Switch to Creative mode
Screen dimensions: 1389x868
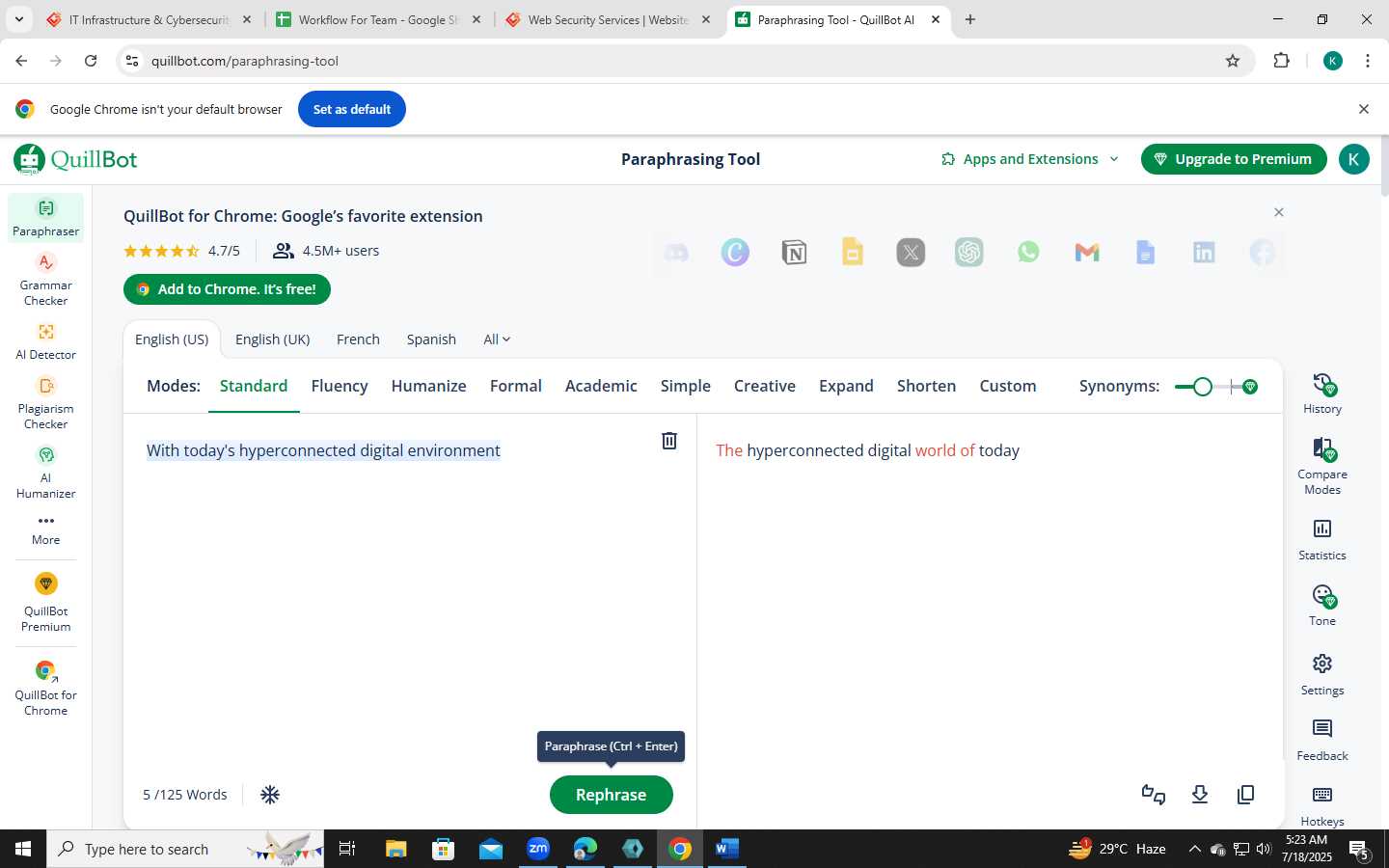point(765,386)
